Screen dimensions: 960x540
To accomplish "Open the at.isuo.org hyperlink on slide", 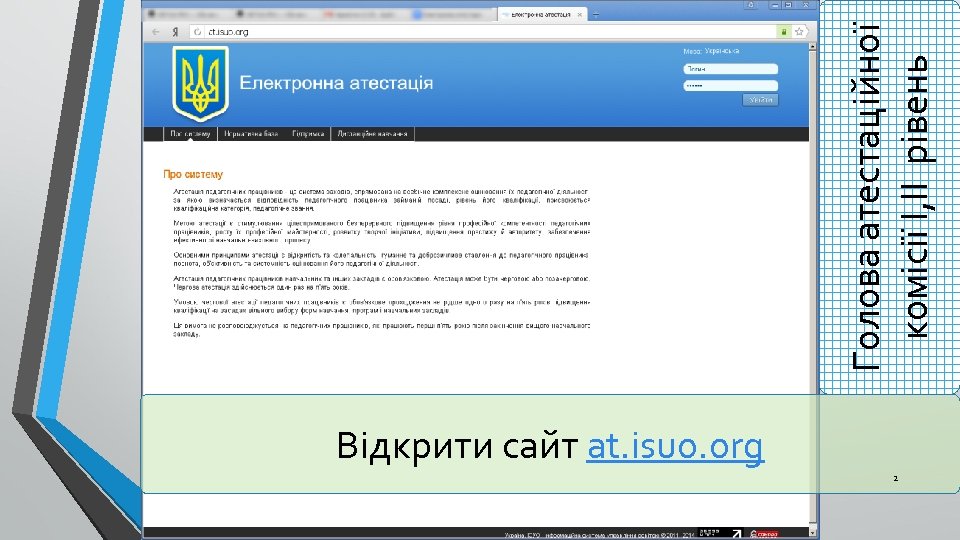I will [675, 446].
